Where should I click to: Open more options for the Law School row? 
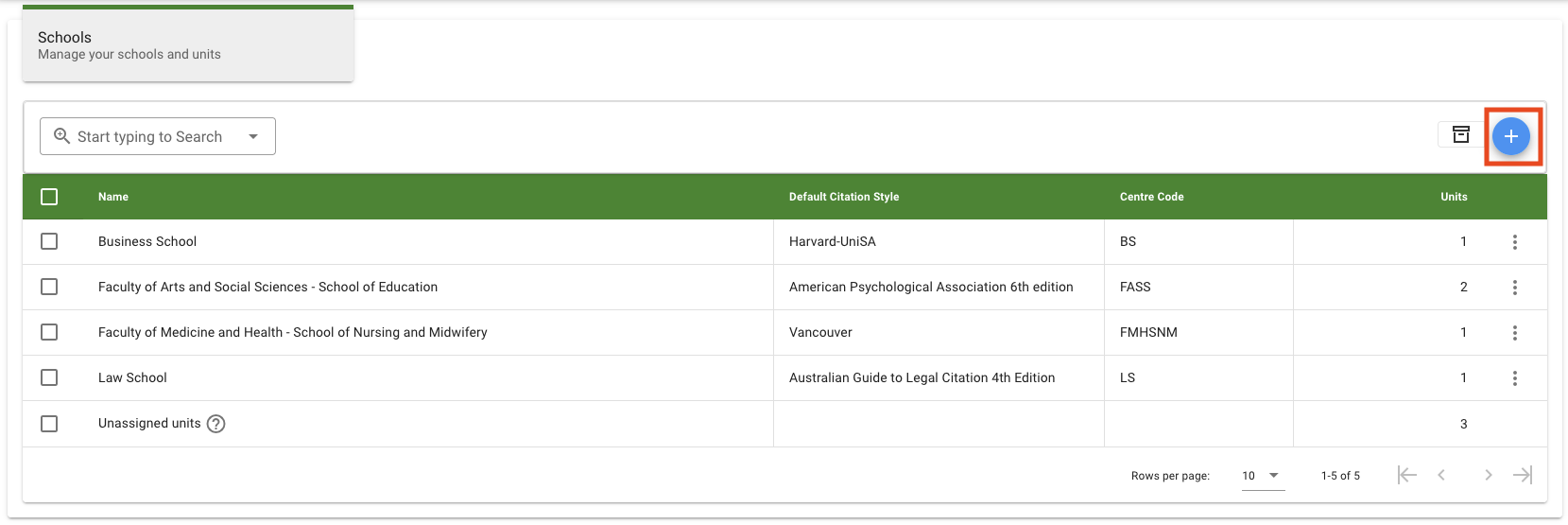point(1514,378)
